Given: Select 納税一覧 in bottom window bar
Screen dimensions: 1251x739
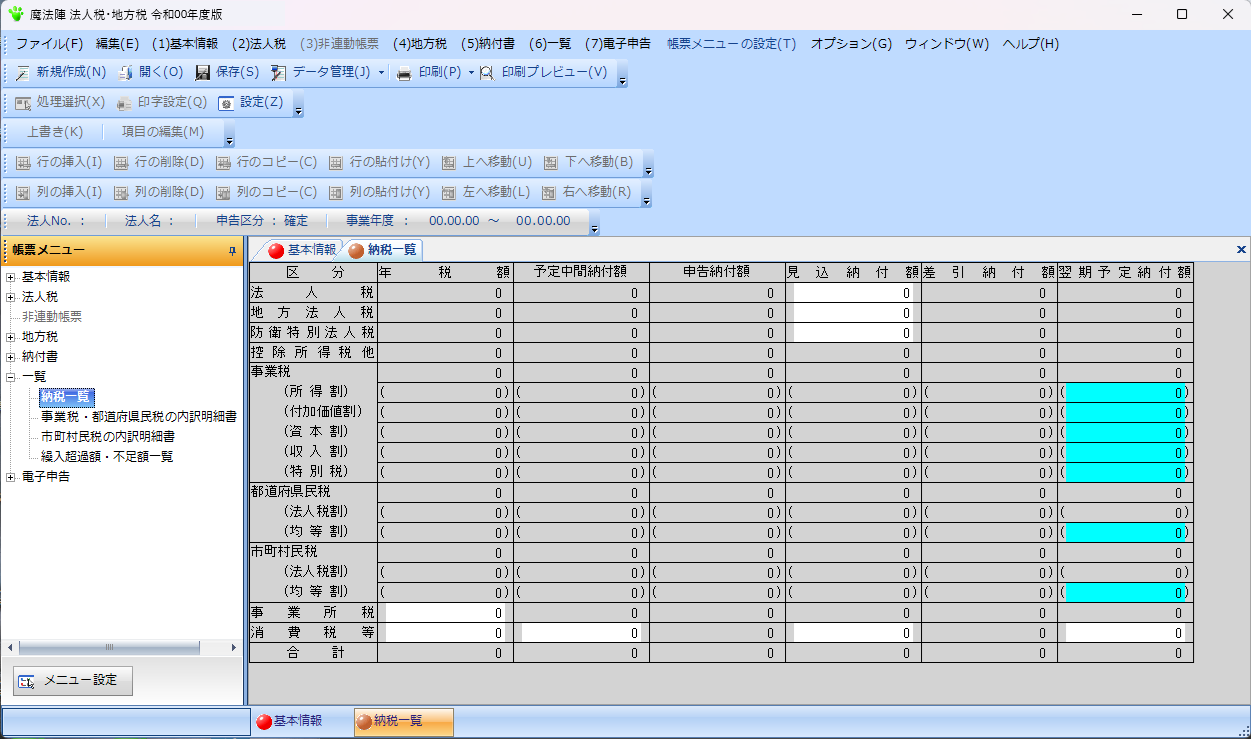Looking at the screenshot, I should point(404,721).
